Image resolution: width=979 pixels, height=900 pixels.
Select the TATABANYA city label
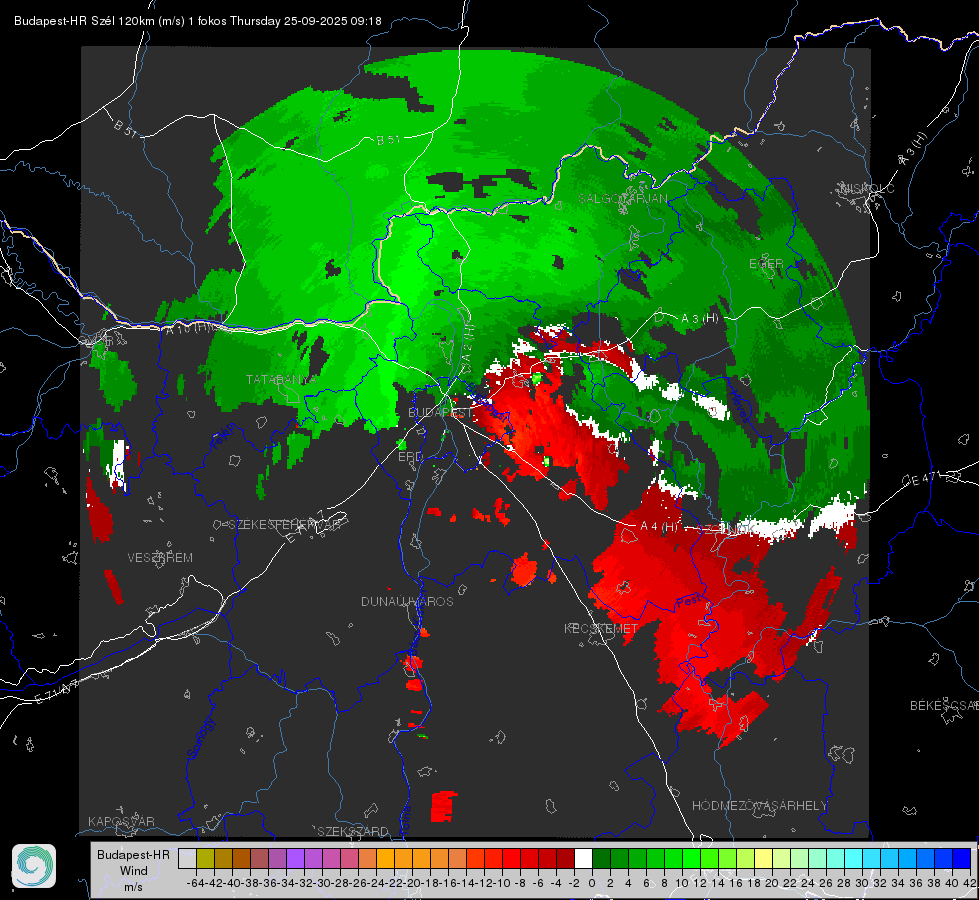click(281, 380)
